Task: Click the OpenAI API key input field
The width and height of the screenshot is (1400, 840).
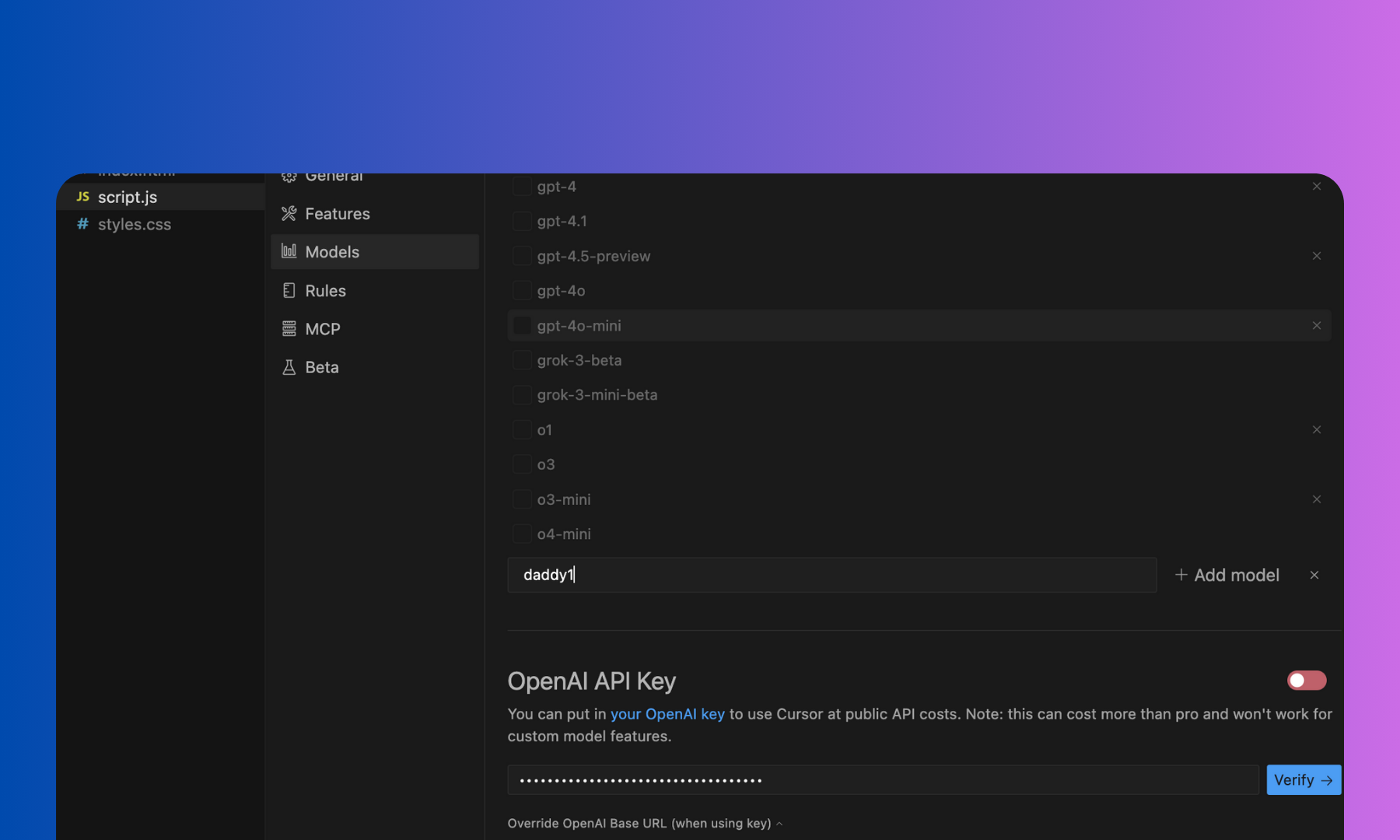Action: 884,780
